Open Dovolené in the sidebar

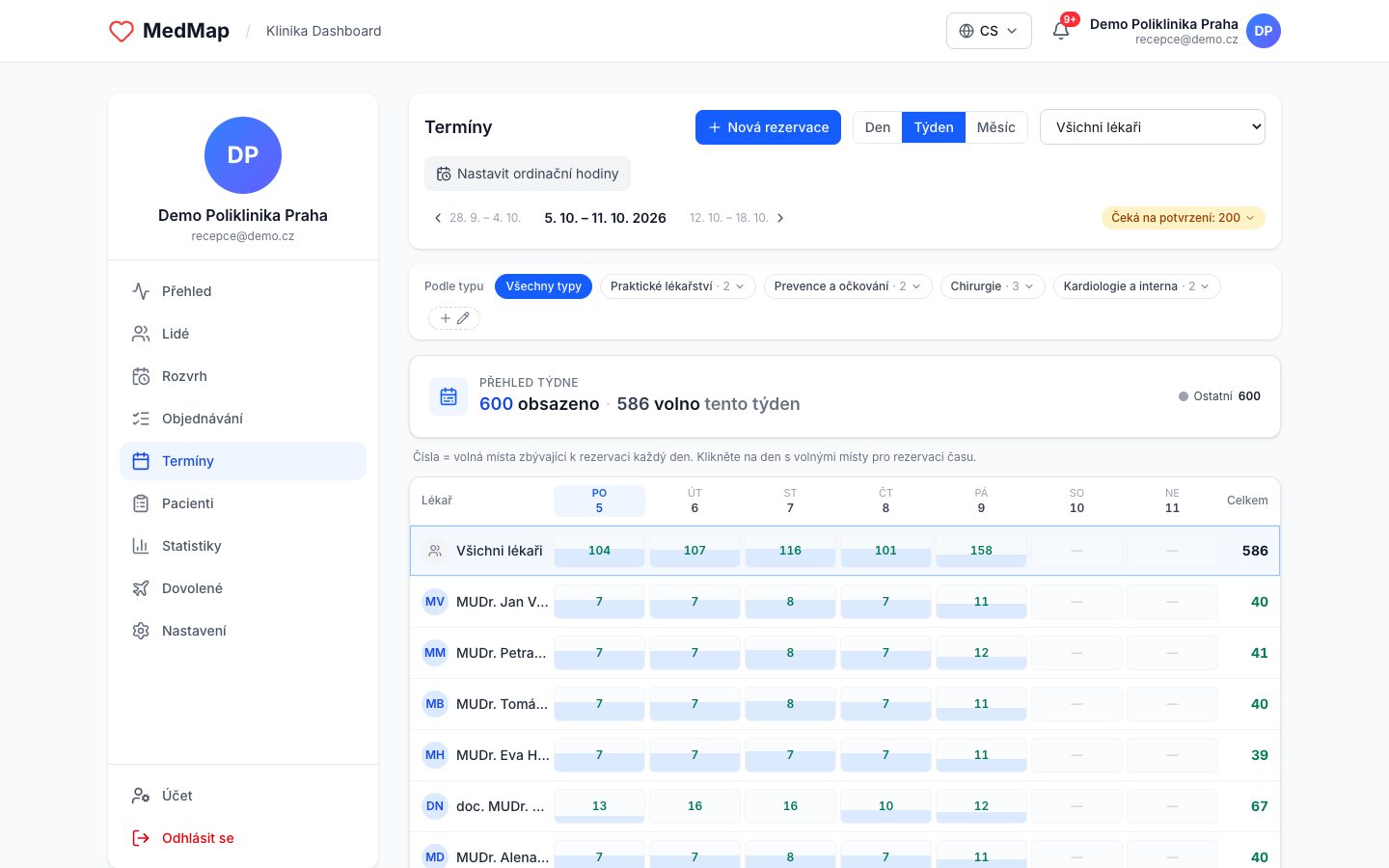click(x=243, y=588)
